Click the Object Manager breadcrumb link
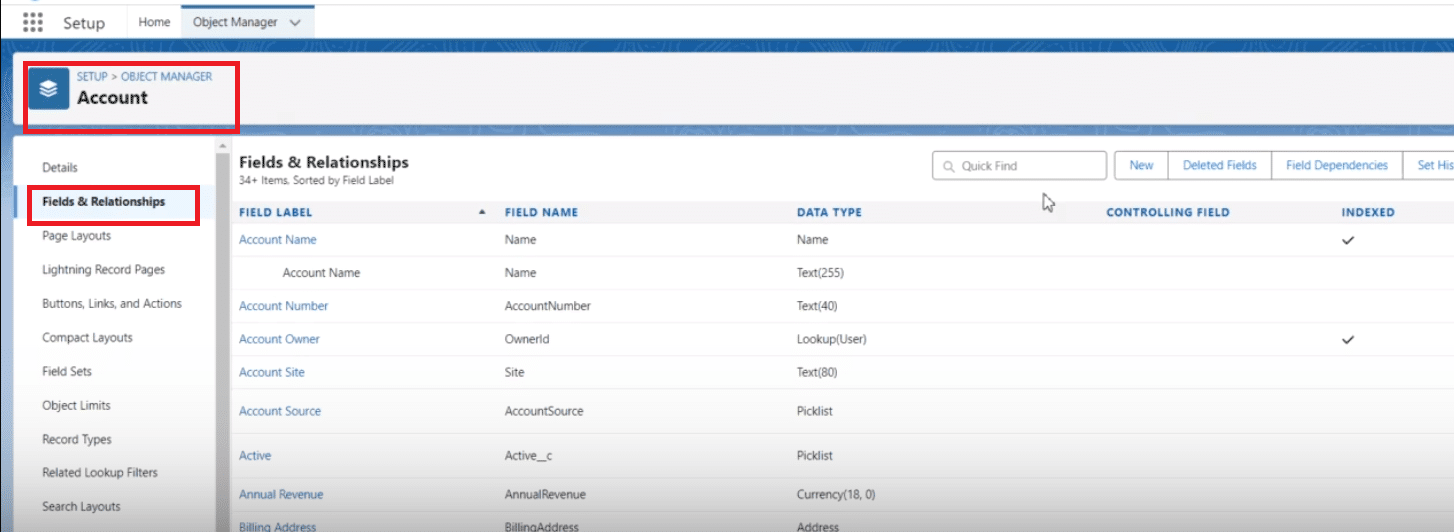 click(166, 76)
